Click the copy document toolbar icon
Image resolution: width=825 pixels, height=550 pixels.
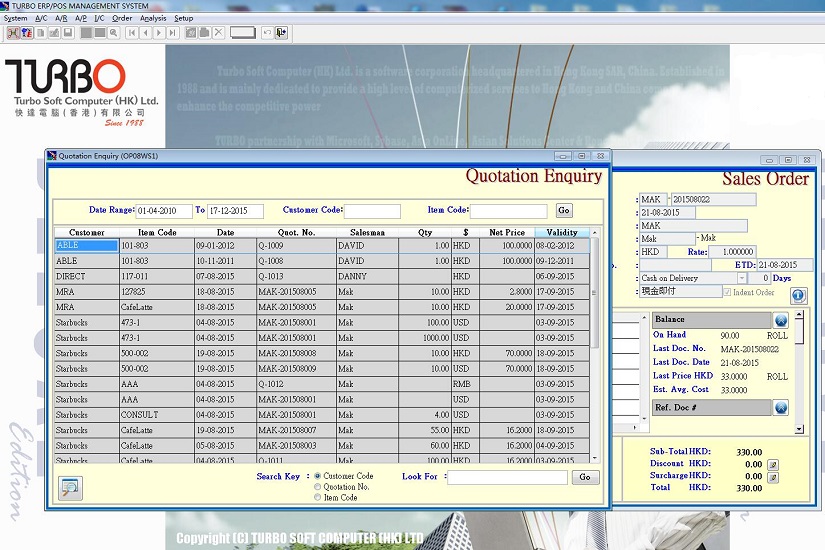pos(41,33)
